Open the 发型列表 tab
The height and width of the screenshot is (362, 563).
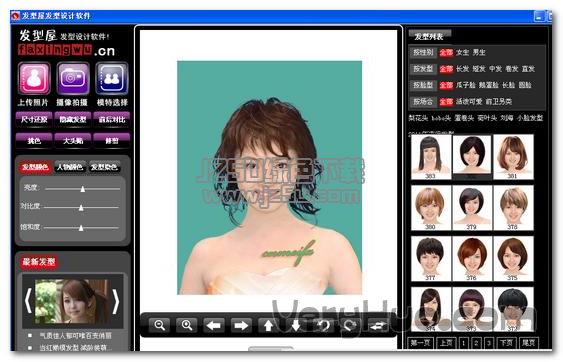coord(429,36)
